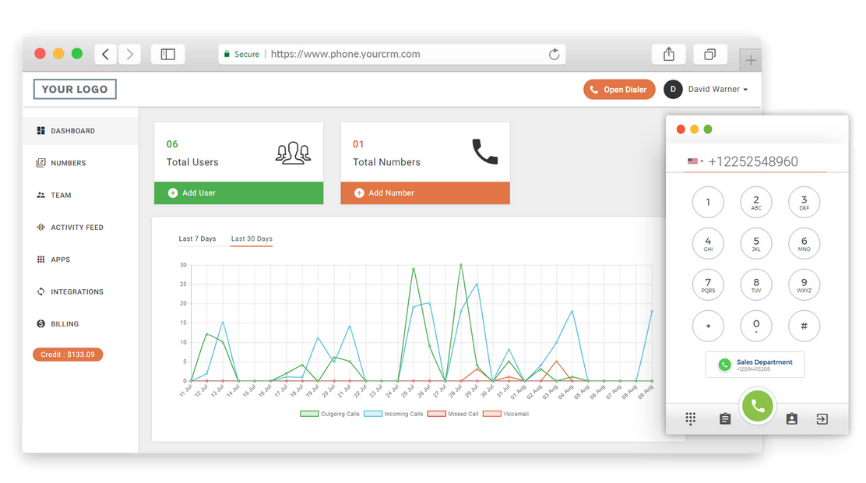Toggle the Missed Call legend swatch

click(436, 413)
